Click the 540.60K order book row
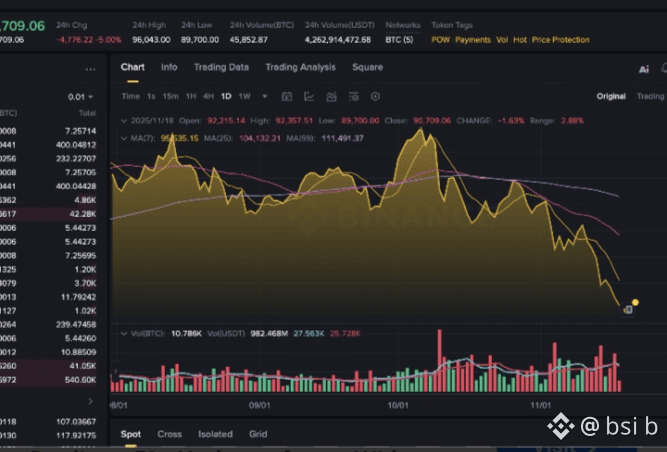 tap(48, 380)
